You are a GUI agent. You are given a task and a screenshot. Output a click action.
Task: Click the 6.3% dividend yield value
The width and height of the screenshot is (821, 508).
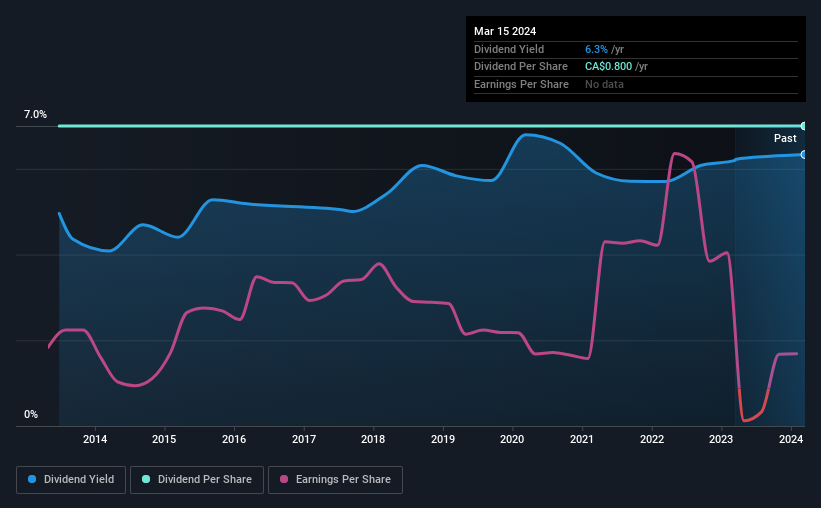point(596,49)
